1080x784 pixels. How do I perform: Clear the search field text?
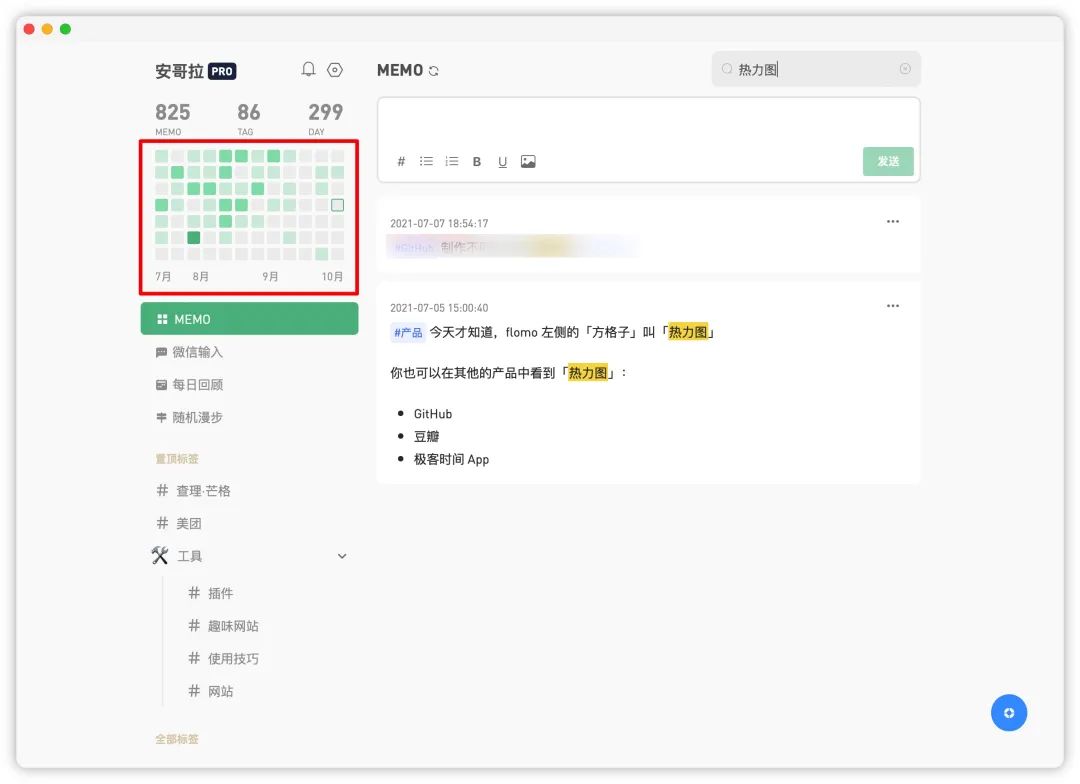click(905, 69)
